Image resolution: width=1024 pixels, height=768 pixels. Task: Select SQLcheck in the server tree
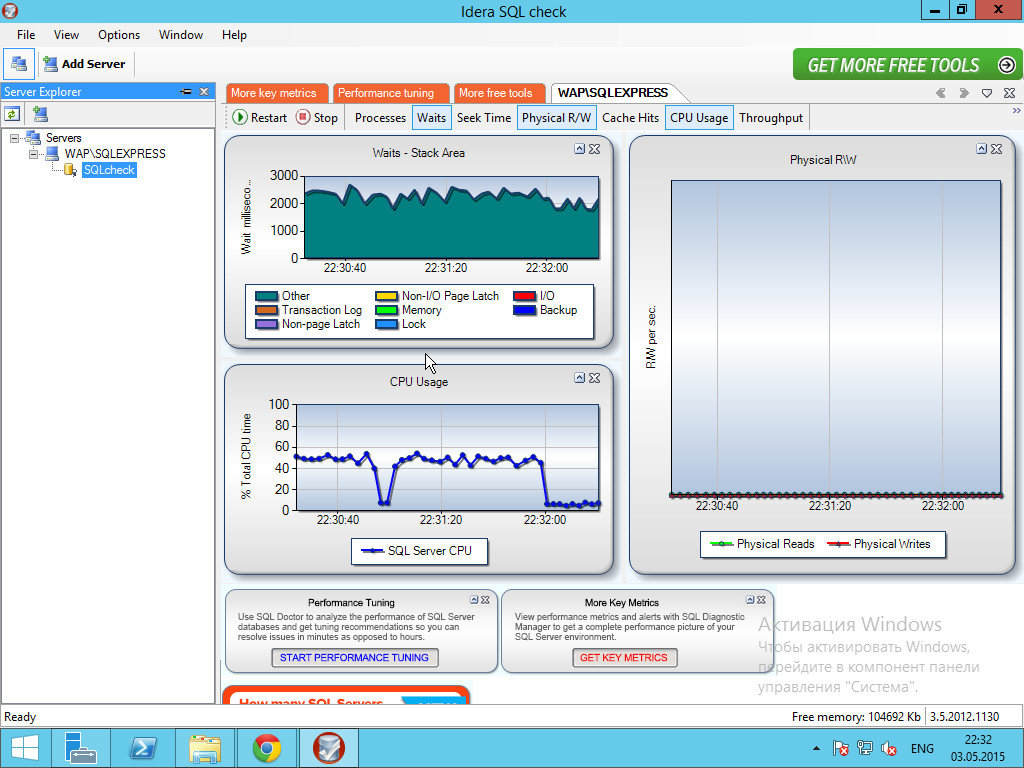point(108,170)
